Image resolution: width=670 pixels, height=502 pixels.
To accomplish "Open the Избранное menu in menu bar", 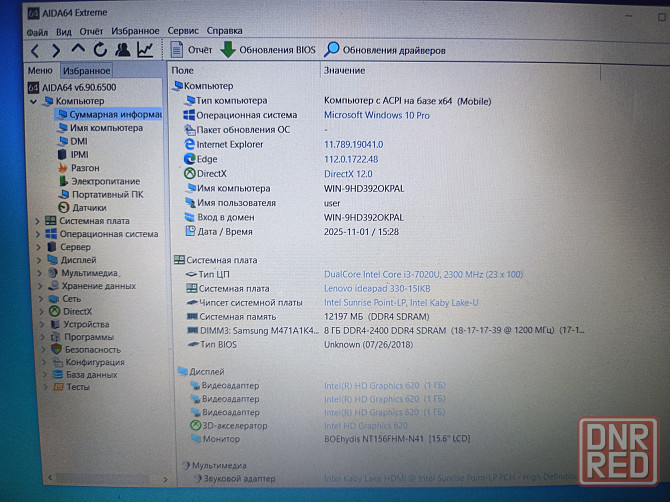I will click(x=135, y=31).
